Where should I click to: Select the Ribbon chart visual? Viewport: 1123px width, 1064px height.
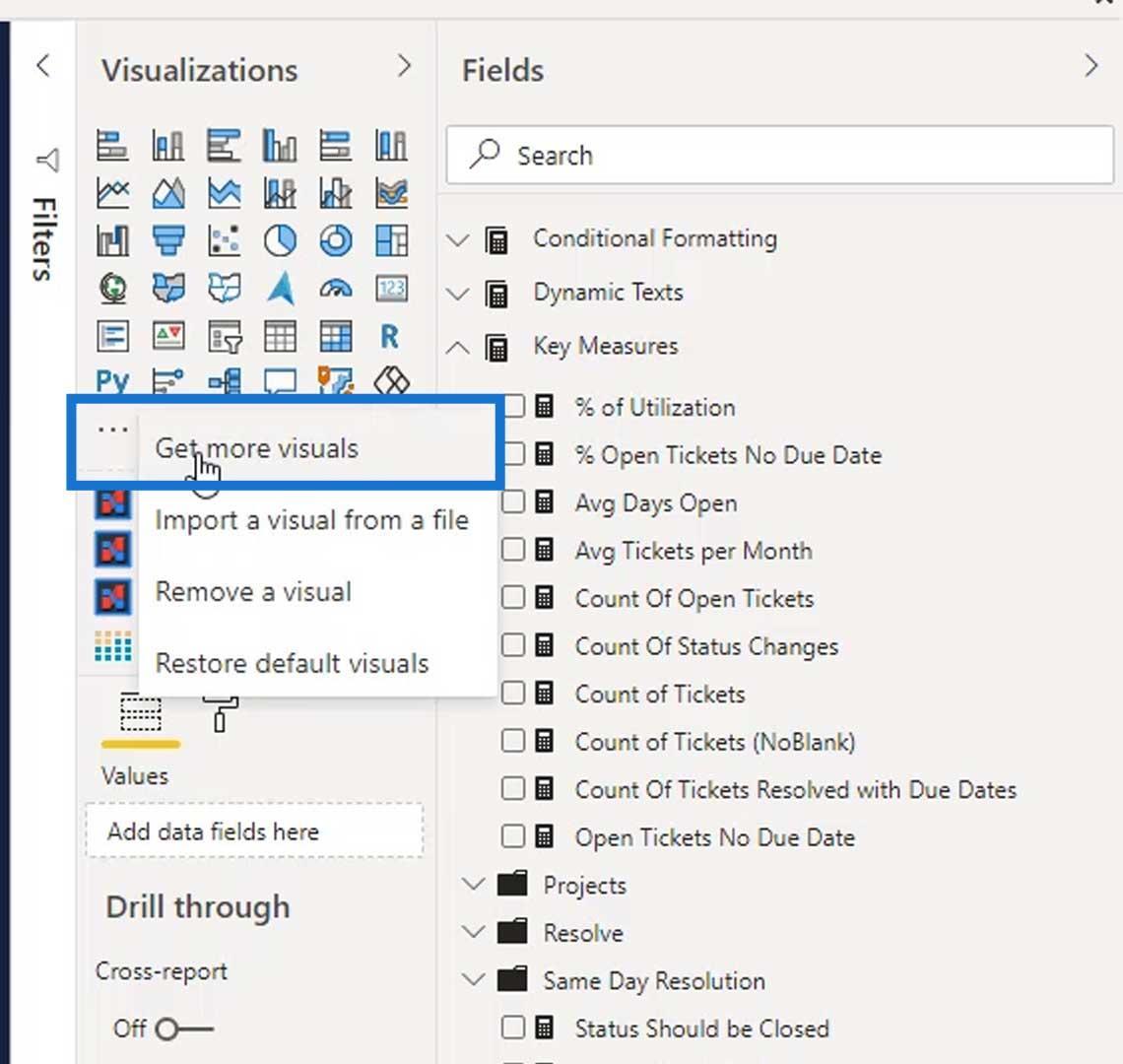tap(392, 193)
